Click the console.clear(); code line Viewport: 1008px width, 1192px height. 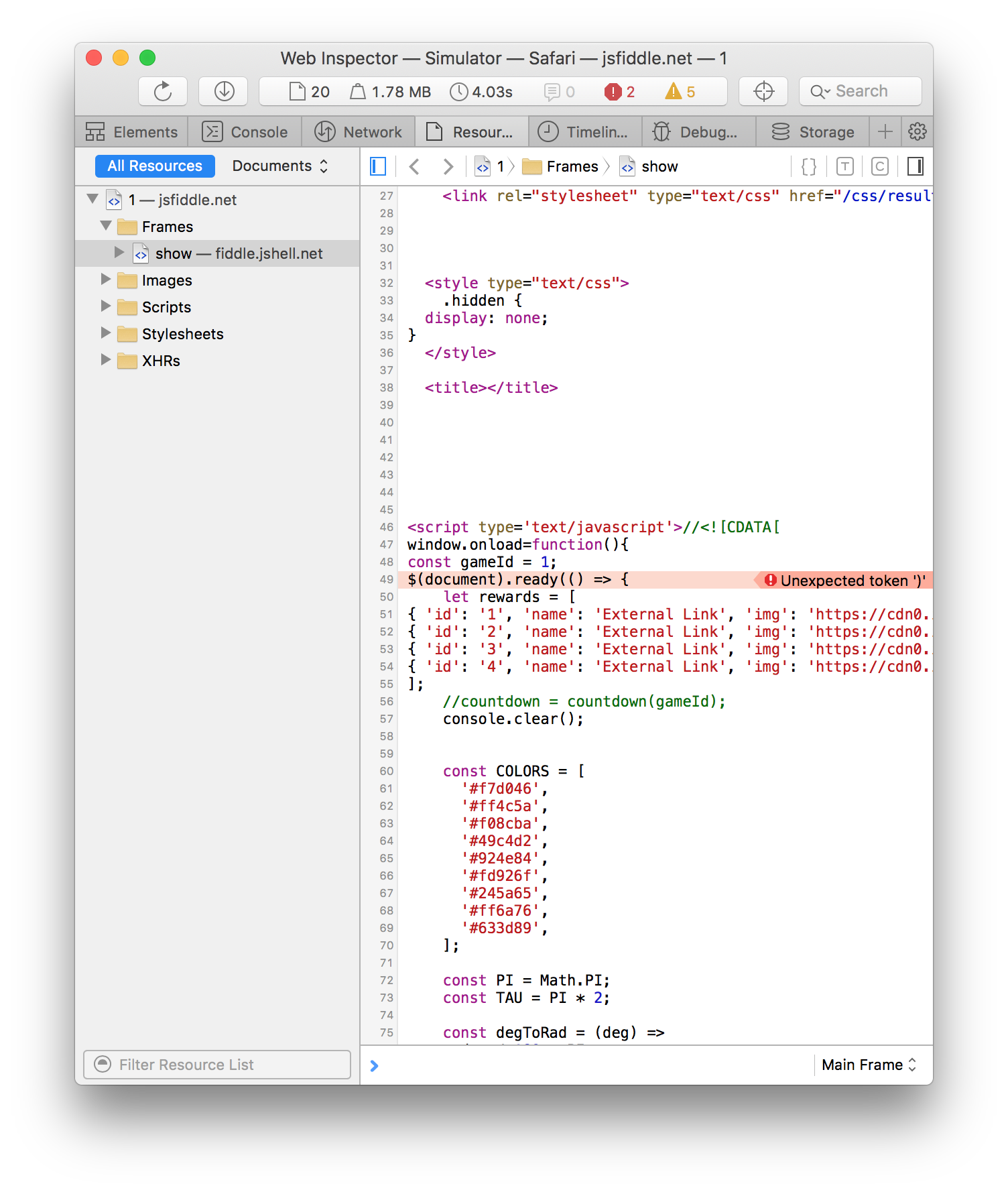tap(513, 719)
